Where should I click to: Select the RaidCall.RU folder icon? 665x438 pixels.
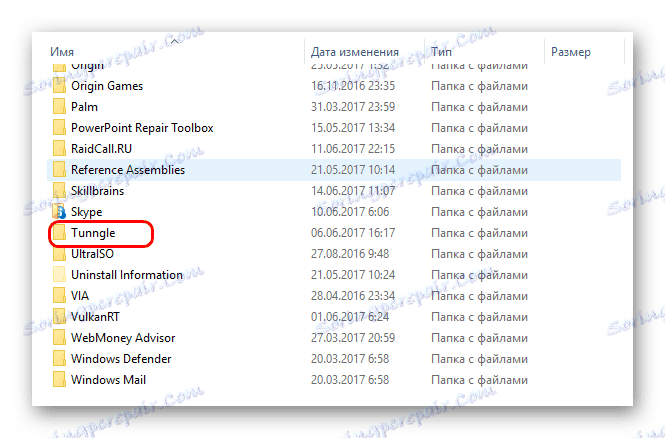click(x=59, y=149)
